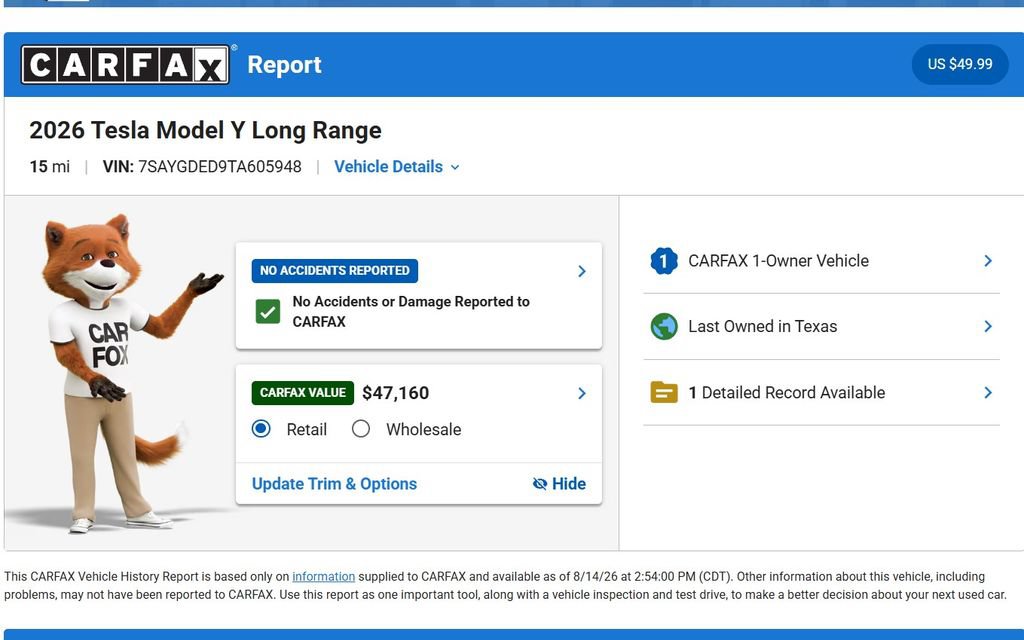Click the 15 mi mileage text
The height and width of the screenshot is (640, 1024).
click(x=50, y=167)
